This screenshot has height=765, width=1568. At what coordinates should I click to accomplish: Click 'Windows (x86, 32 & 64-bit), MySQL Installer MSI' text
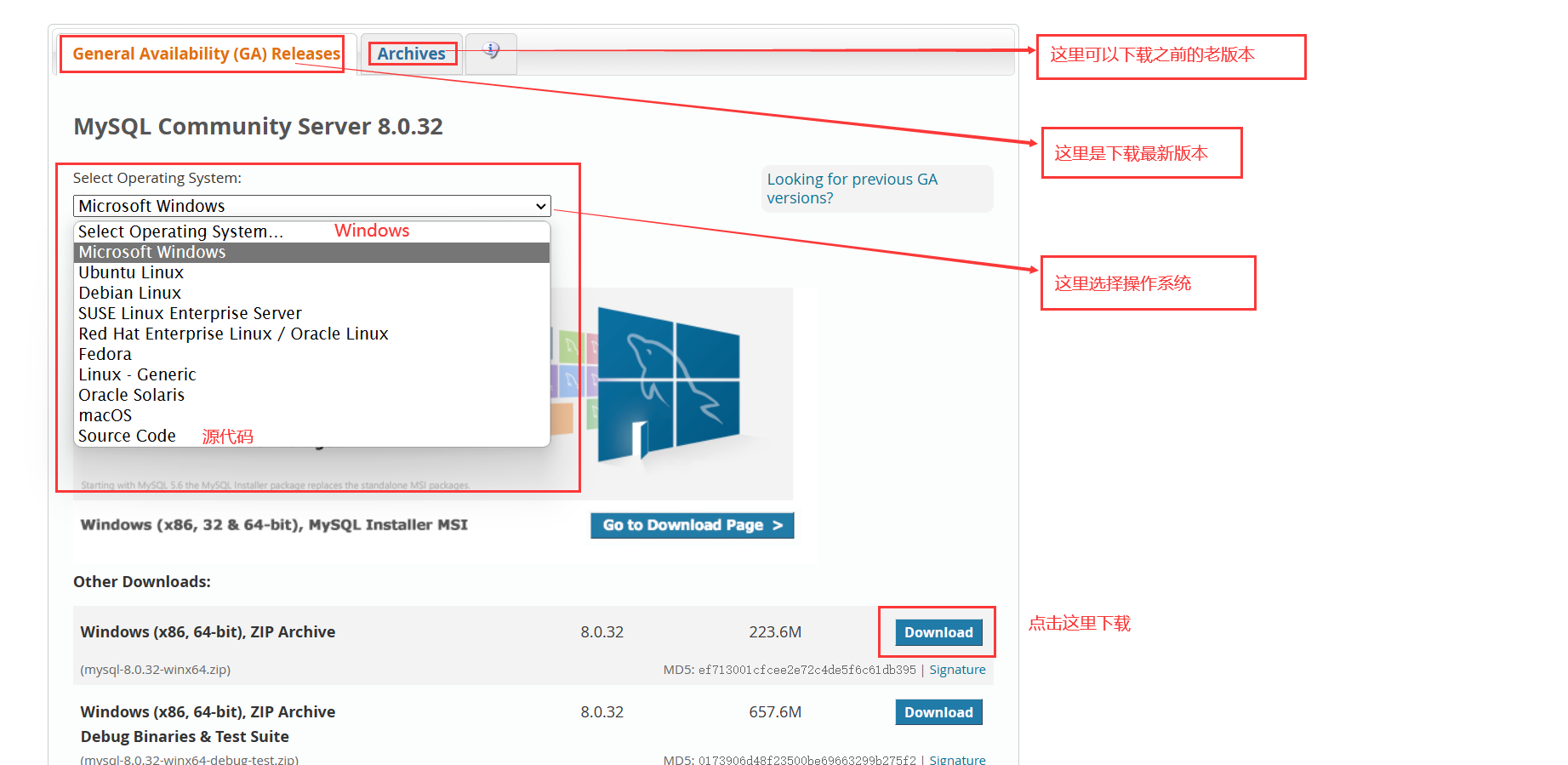[x=274, y=525]
